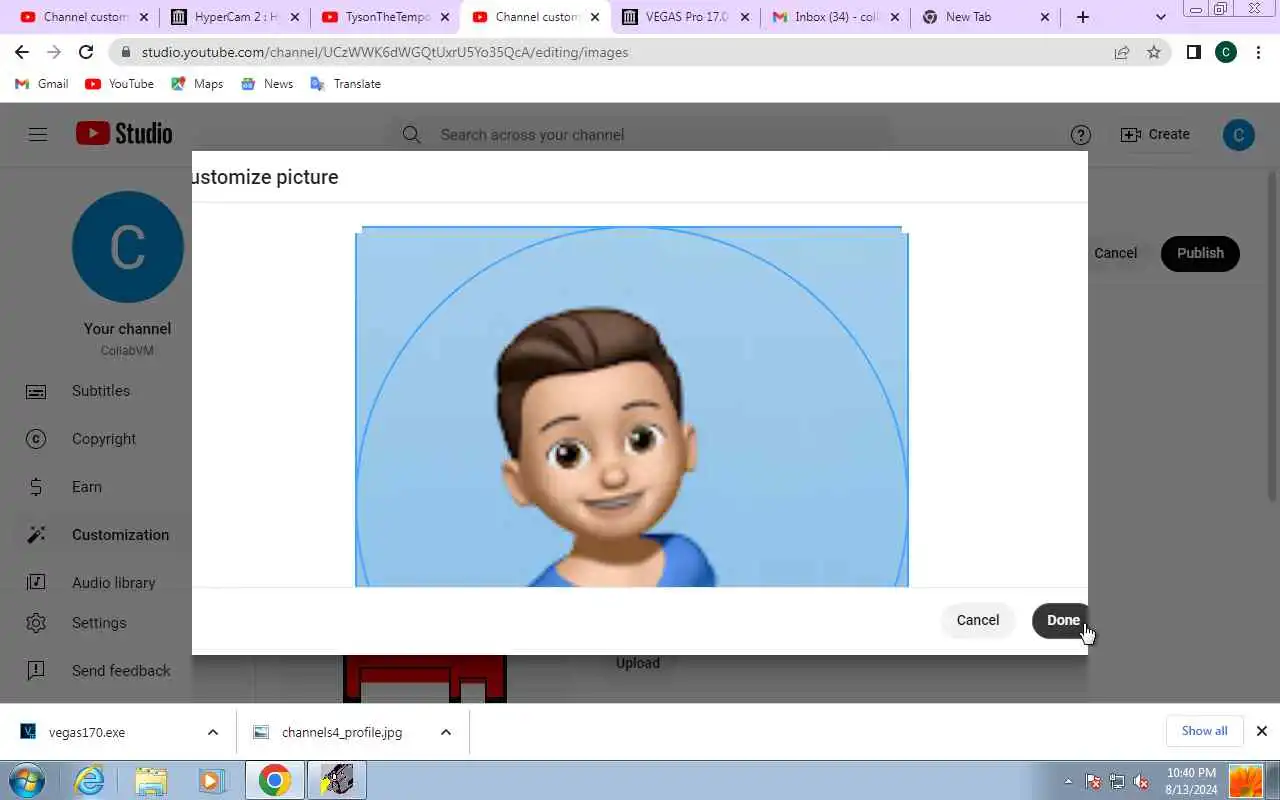Click the Subtitles sidebar icon
1280x800 pixels.
[36, 391]
